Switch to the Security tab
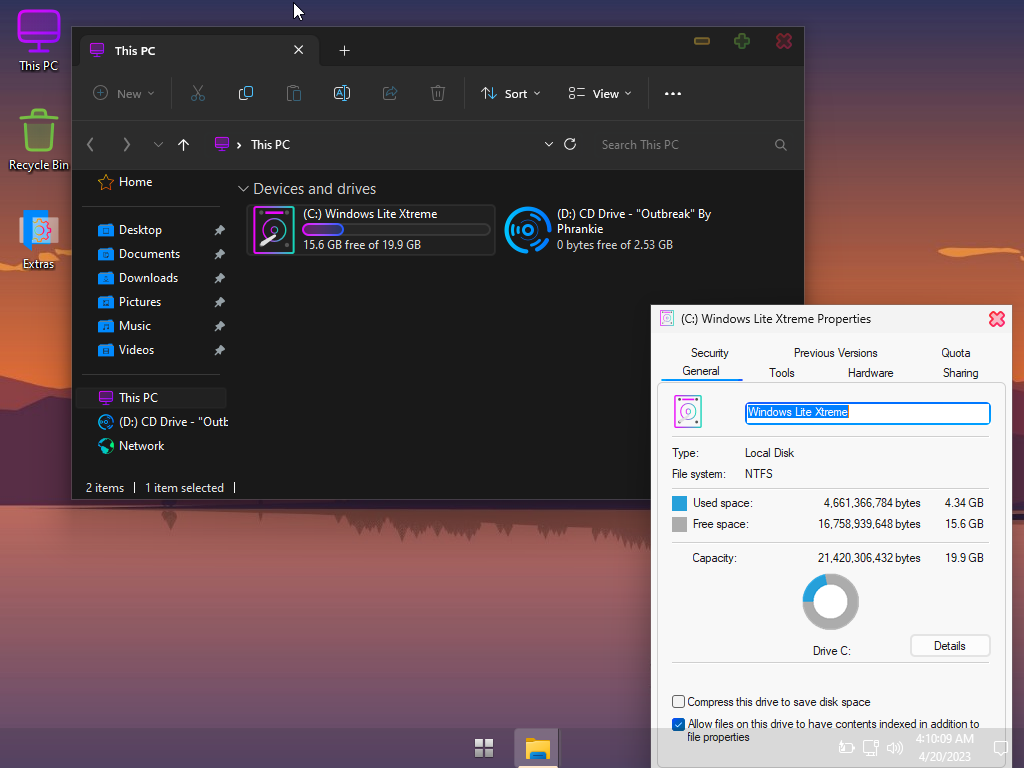Viewport: 1024px width, 768px height. tap(709, 353)
